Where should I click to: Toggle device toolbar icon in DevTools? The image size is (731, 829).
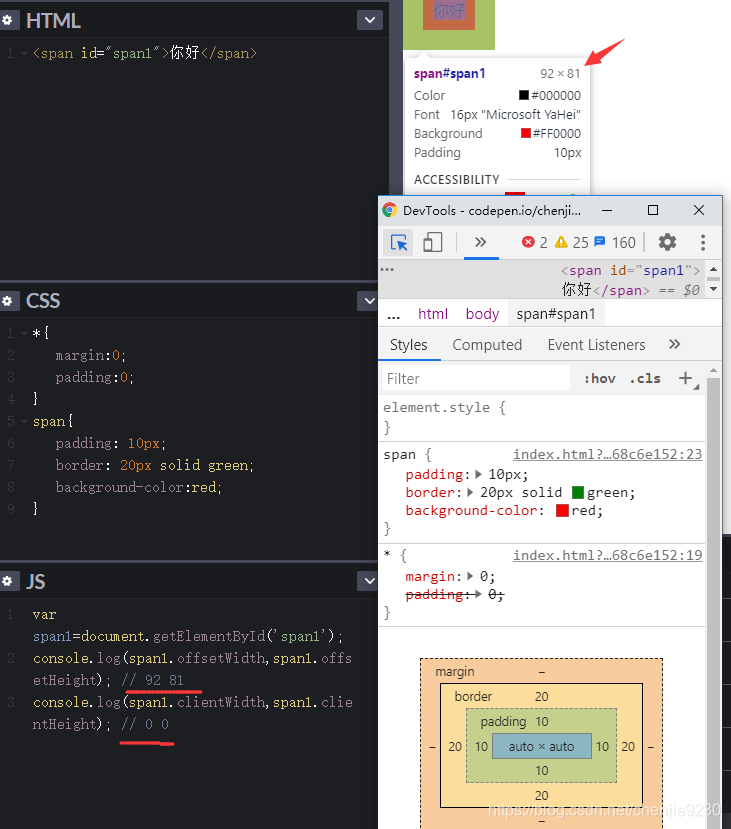(432, 243)
